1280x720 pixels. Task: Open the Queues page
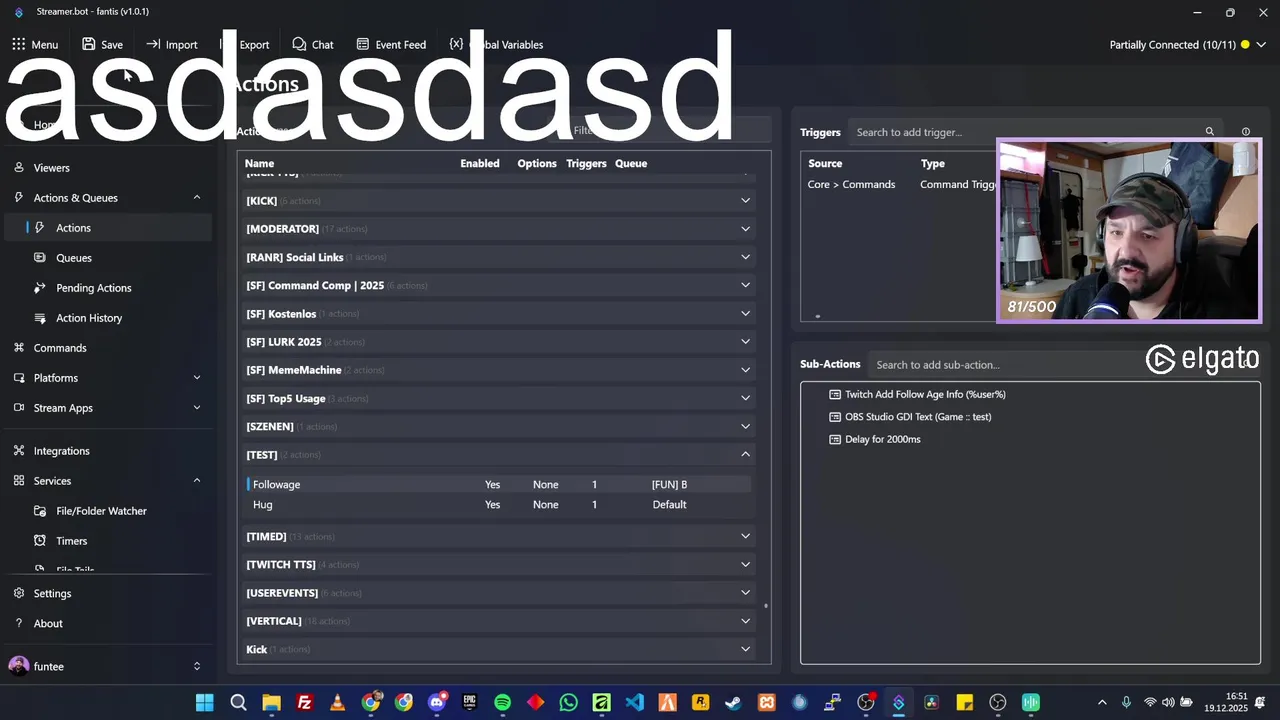tap(74, 258)
